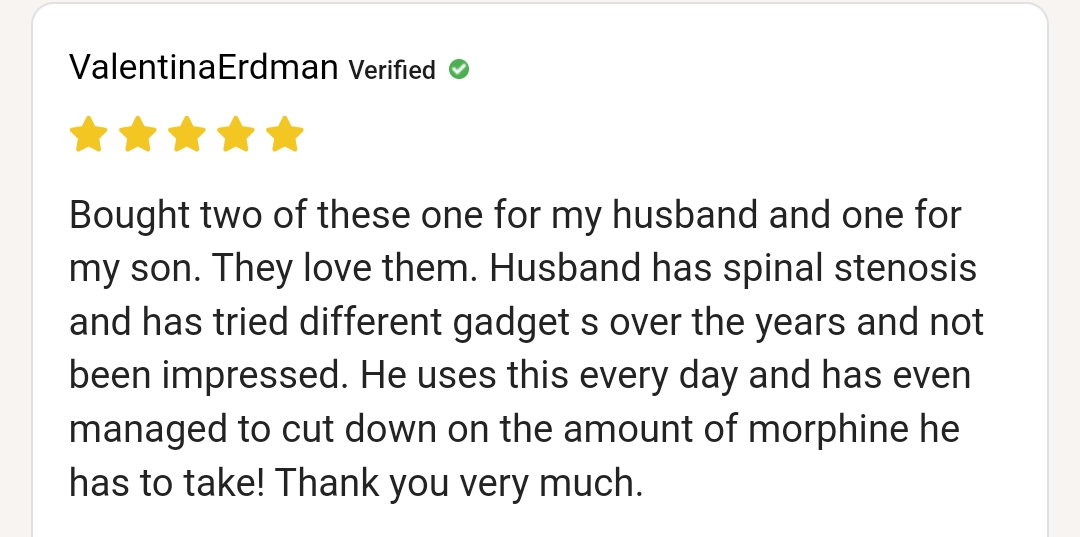Click the fifth rating star
The height and width of the screenshot is (537, 1080).
point(285,134)
